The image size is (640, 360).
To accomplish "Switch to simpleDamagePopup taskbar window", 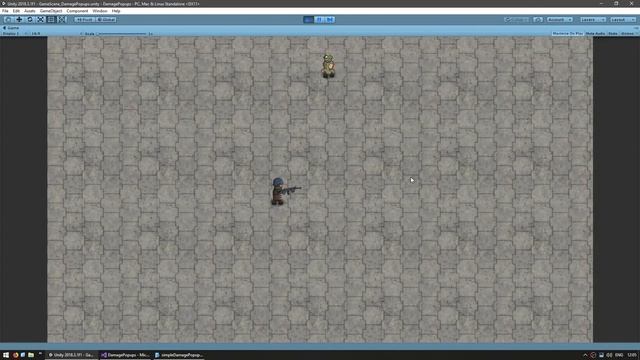I will point(178,355).
